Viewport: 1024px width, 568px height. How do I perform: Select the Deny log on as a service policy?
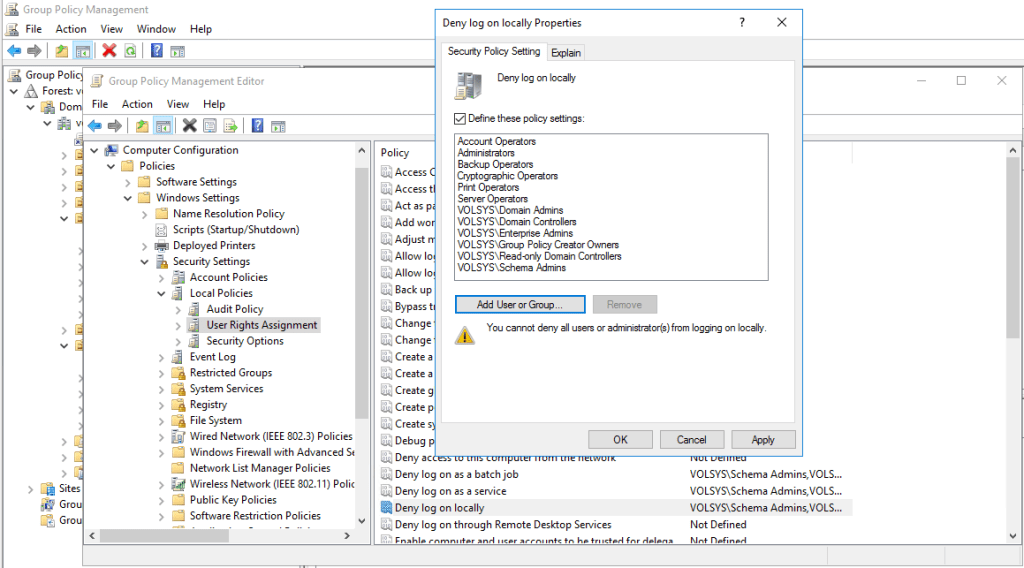pos(450,491)
